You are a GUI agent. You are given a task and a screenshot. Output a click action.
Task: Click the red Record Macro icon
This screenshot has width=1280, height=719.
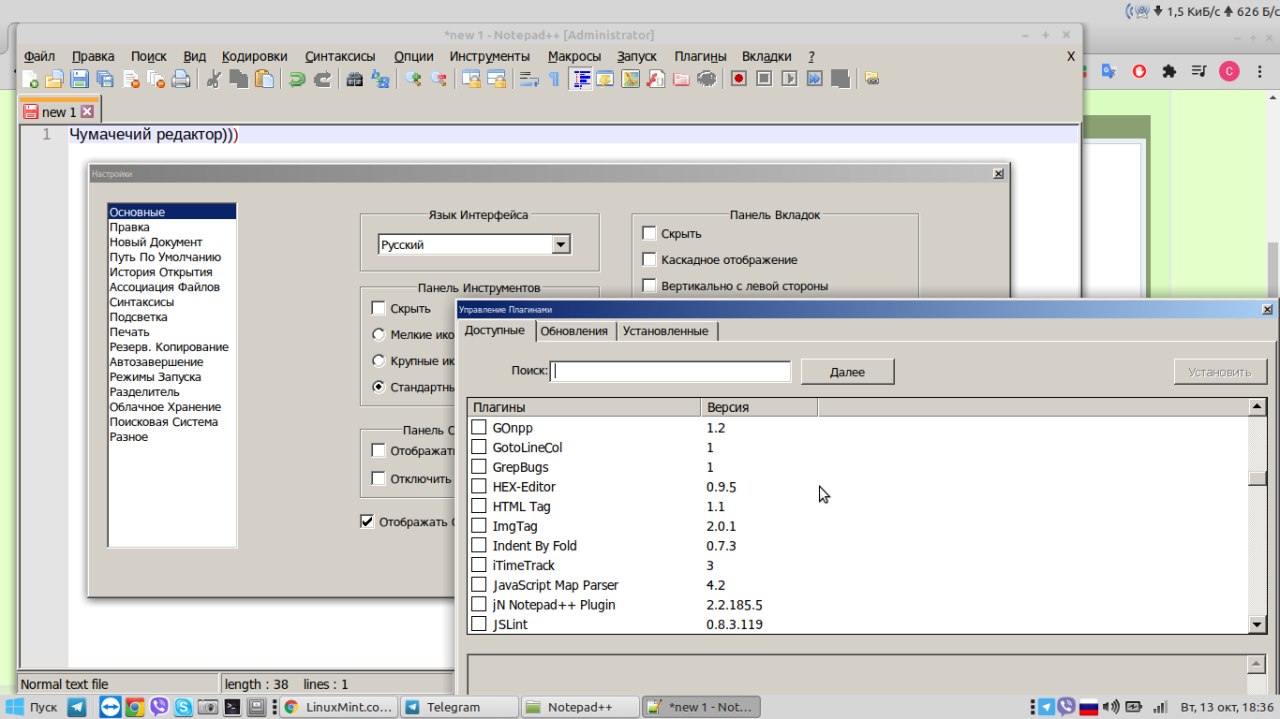click(738, 79)
